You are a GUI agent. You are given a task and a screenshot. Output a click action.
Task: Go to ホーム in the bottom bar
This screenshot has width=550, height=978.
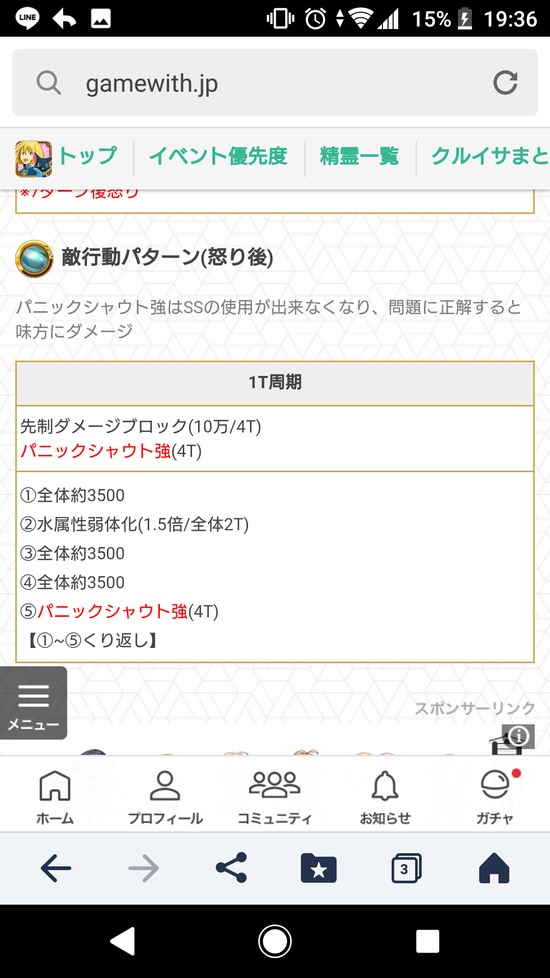pyautogui.click(x=54, y=798)
